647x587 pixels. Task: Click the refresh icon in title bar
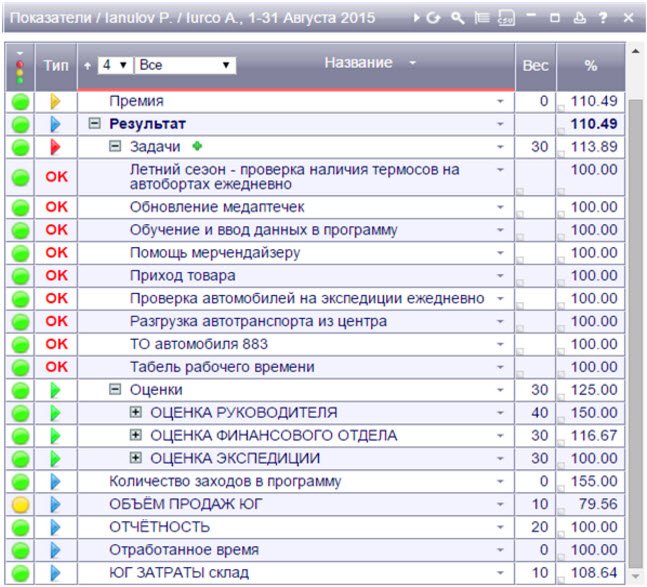click(x=433, y=18)
